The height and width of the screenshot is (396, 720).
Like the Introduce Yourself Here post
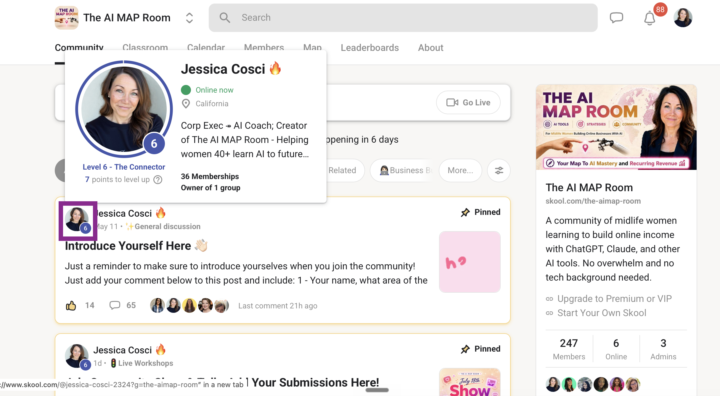(x=71, y=305)
